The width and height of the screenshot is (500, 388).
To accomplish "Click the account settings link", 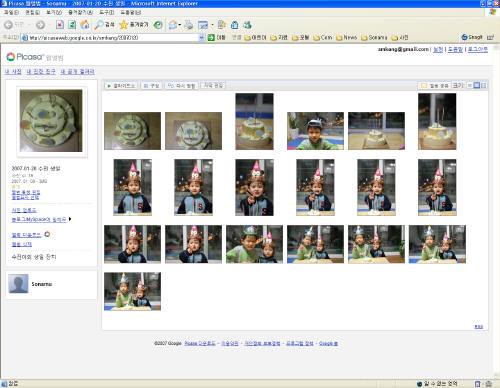I will click(x=438, y=49).
